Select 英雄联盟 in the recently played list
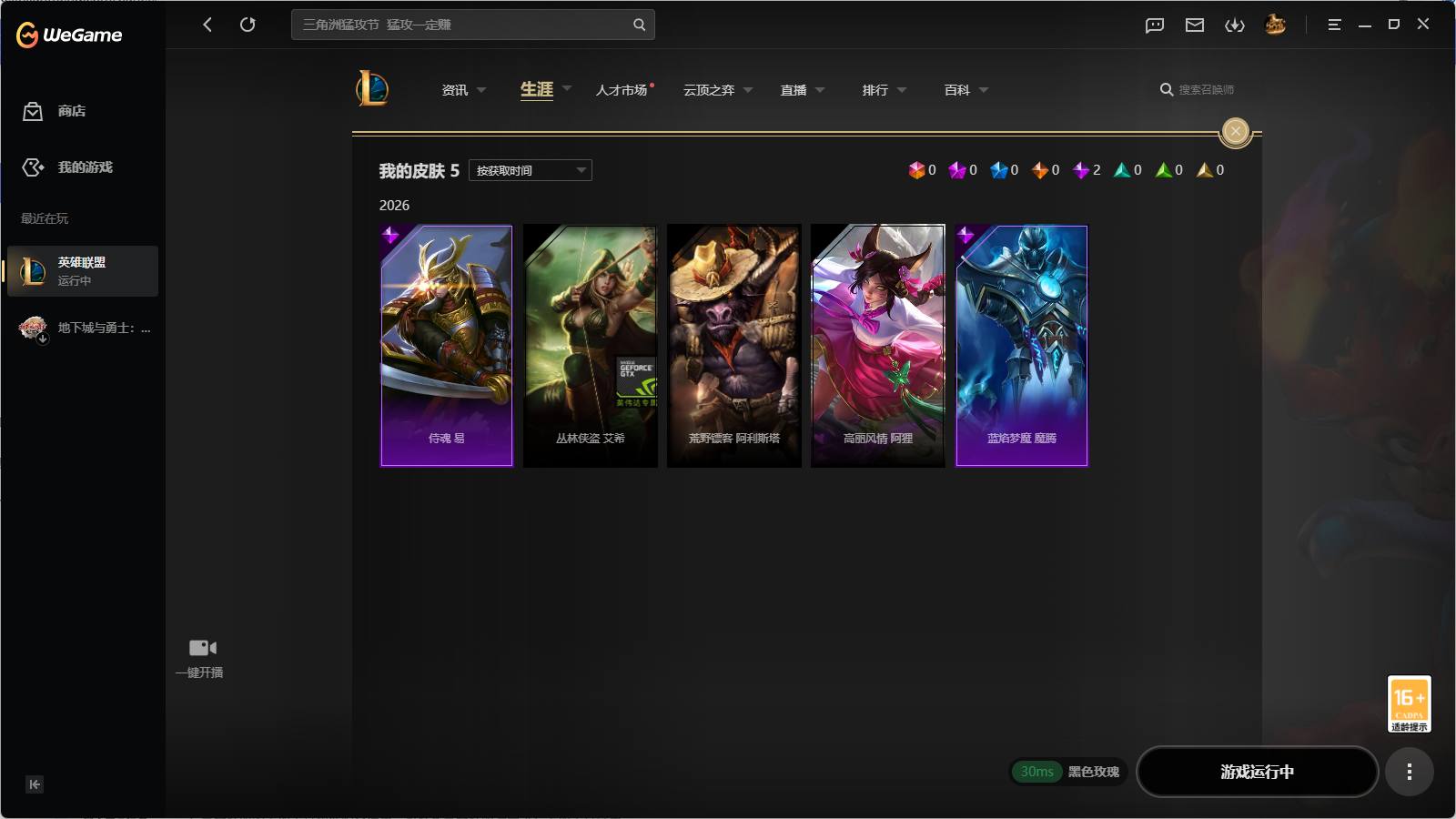The height and width of the screenshot is (819, 1456). click(x=83, y=271)
